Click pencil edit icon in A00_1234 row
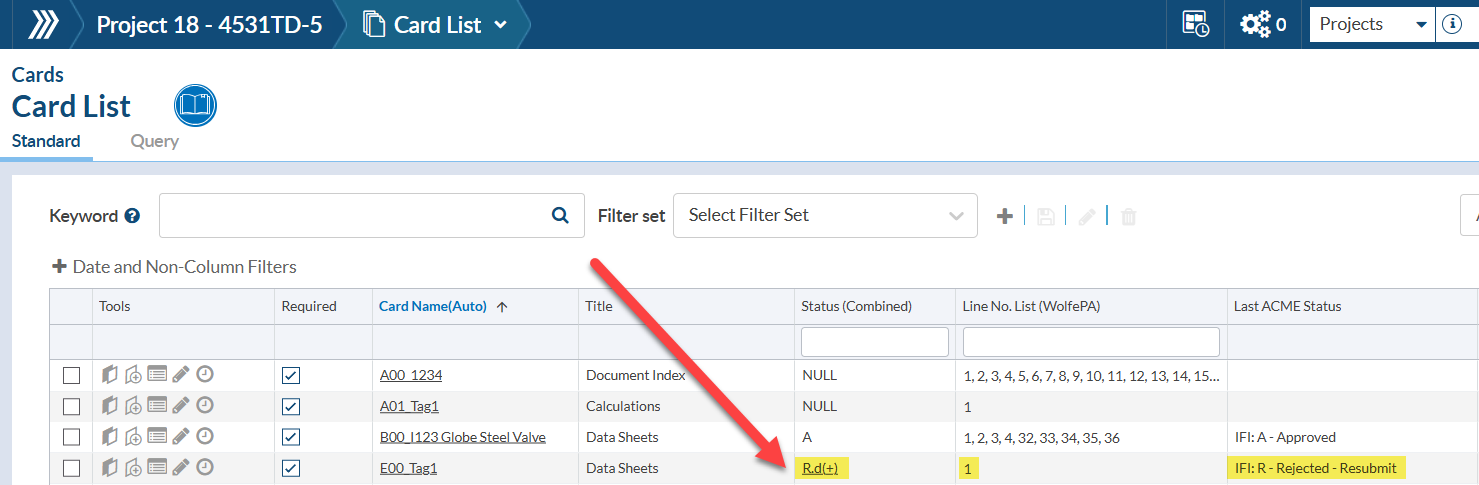 (x=180, y=375)
